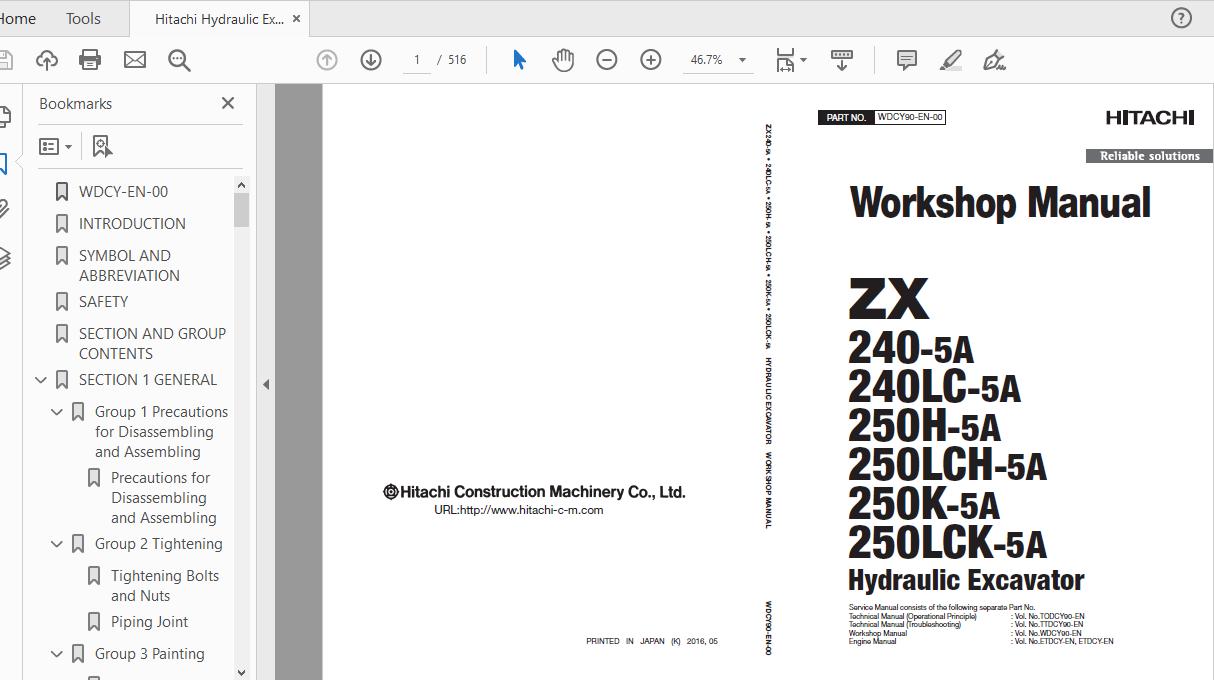
Task: Open SAFETY bookmark
Action: (103, 301)
